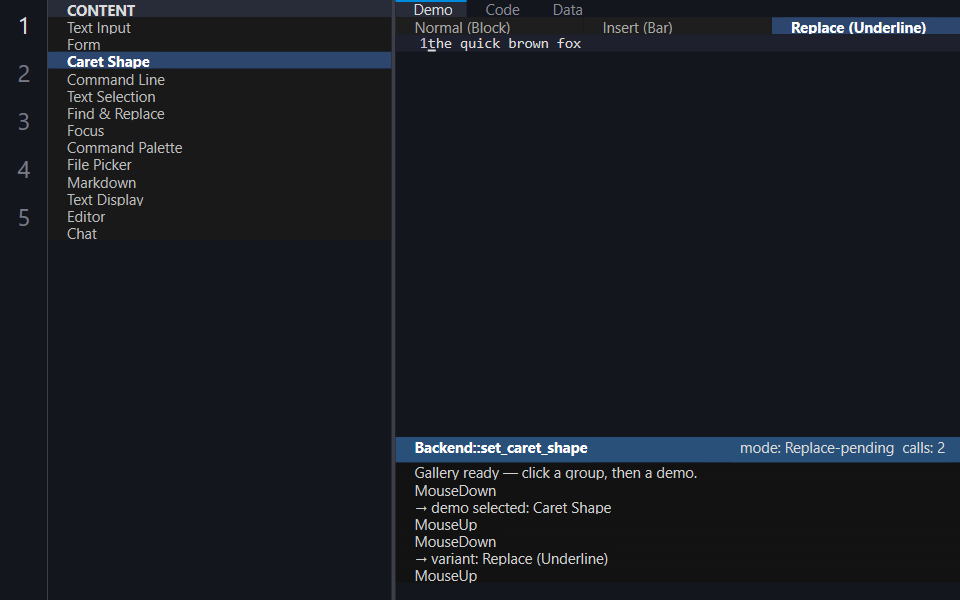The image size is (960, 600).
Task: Choose the Insert (Bar) caret variant
Action: [677, 28]
